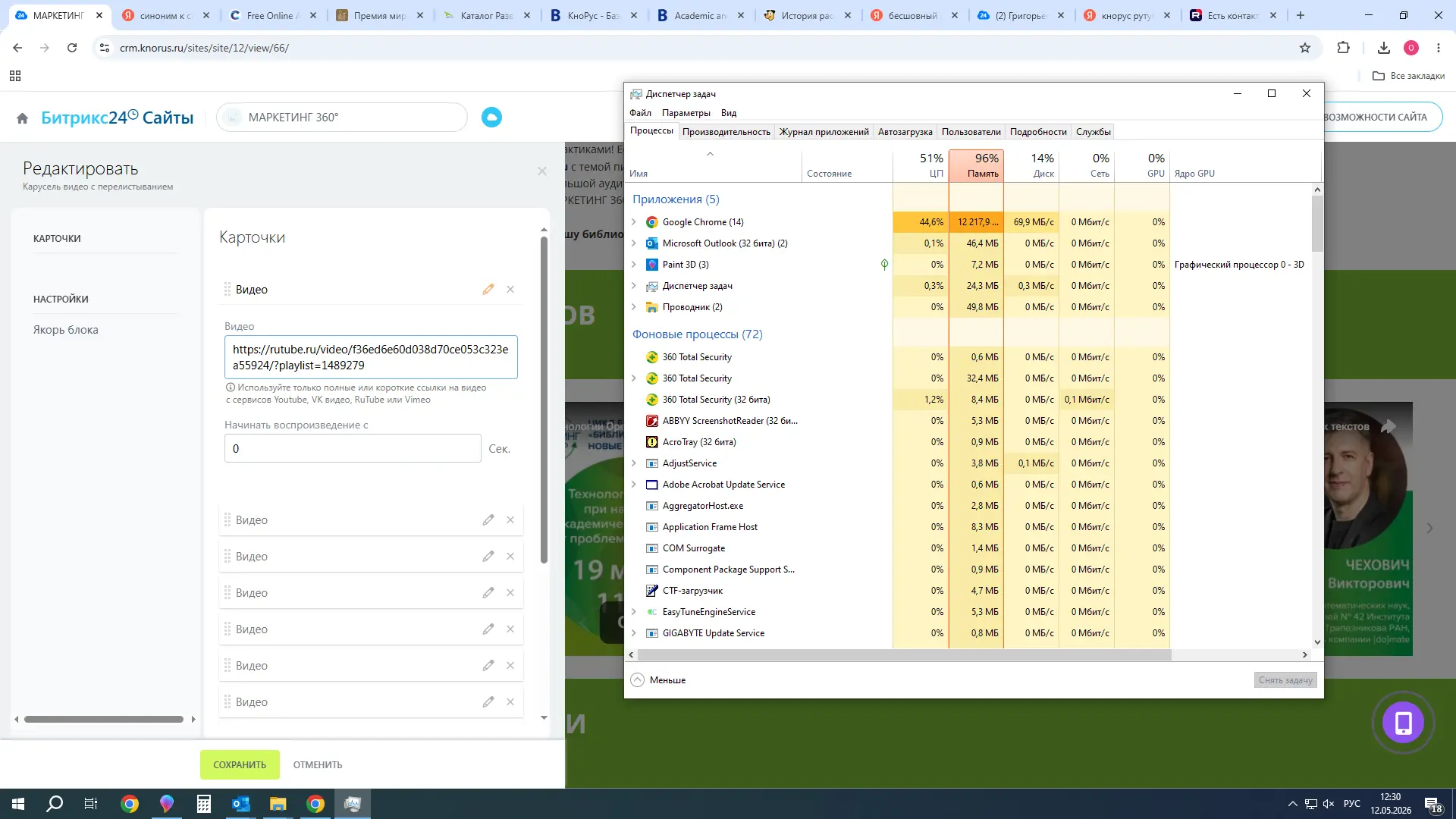The height and width of the screenshot is (819, 1456).
Task: Click the ОТМЕНИТЬ button
Action: (318, 764)
